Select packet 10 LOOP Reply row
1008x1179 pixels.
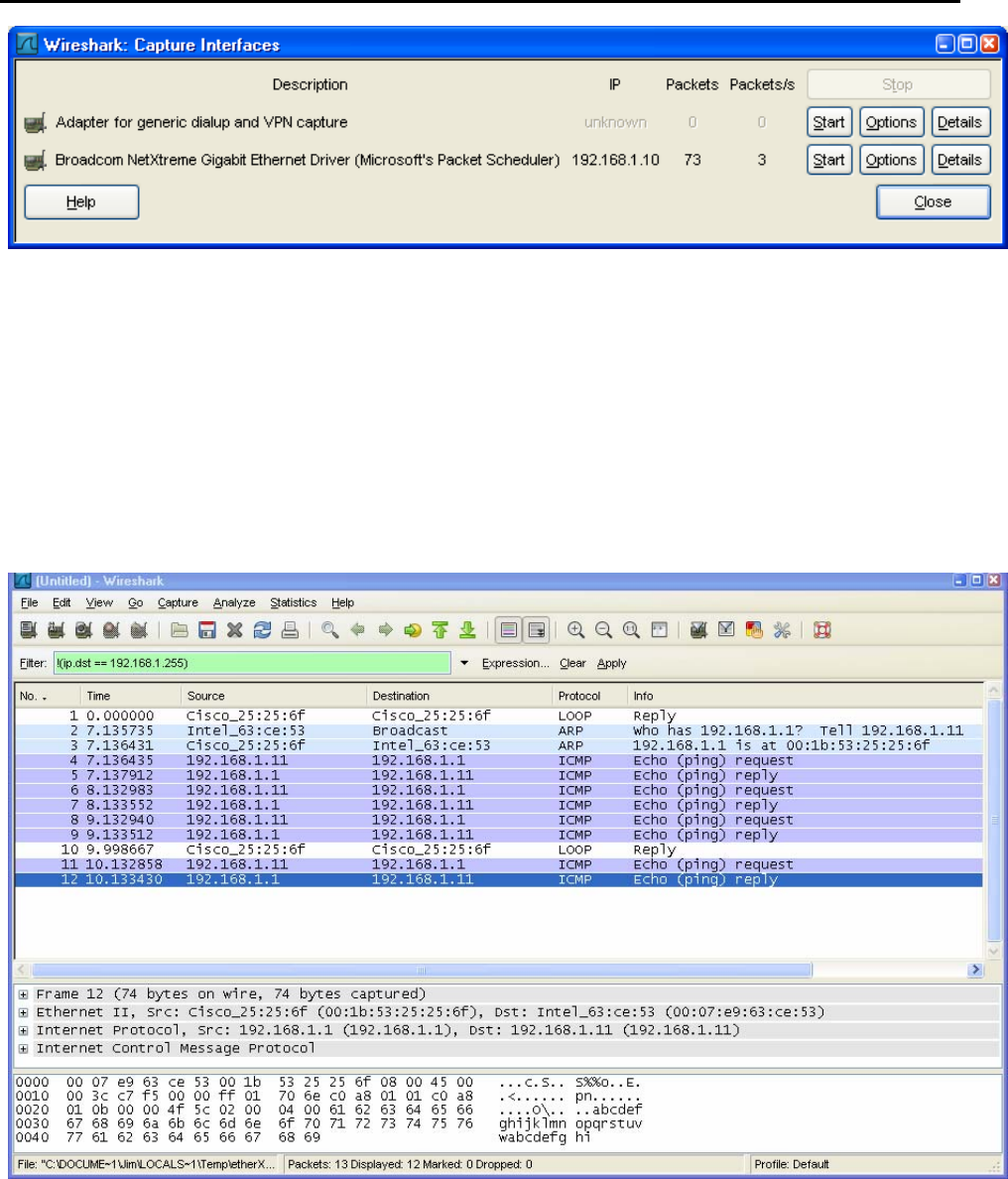tap(498, 850)
